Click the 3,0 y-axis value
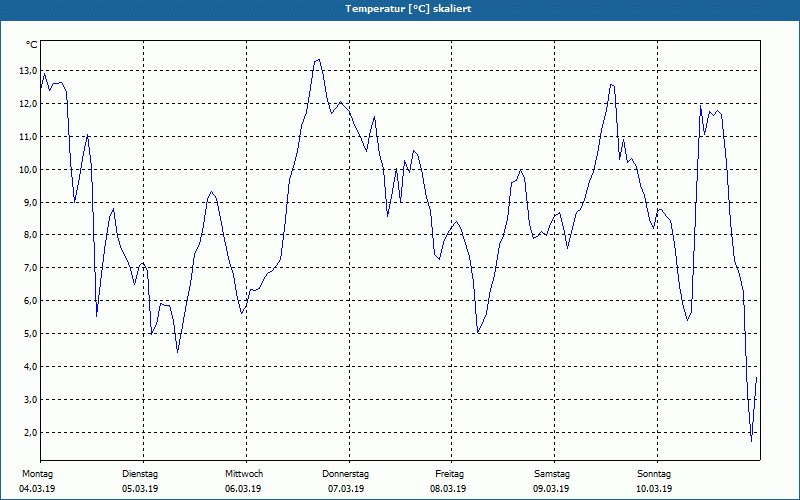Screen dimensions: 800x500 pos(30,399)
